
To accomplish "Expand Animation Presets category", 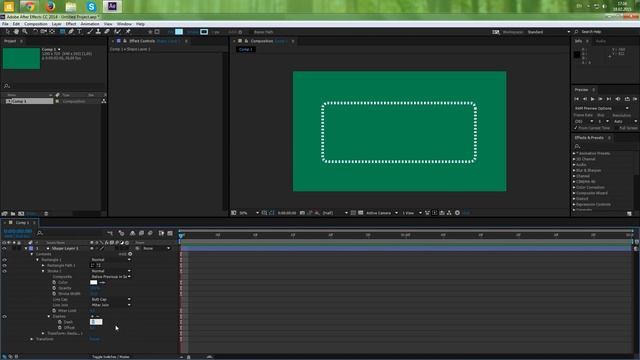I will click(x=574, y=153).
